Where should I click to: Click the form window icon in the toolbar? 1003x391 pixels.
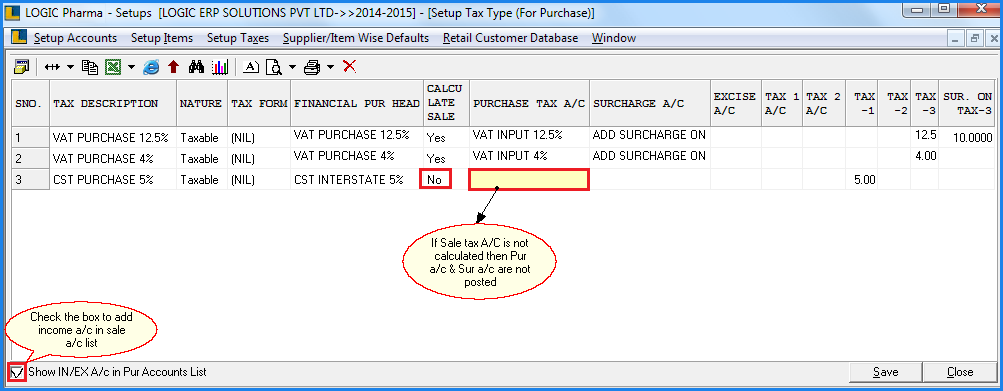pos(21,67)
